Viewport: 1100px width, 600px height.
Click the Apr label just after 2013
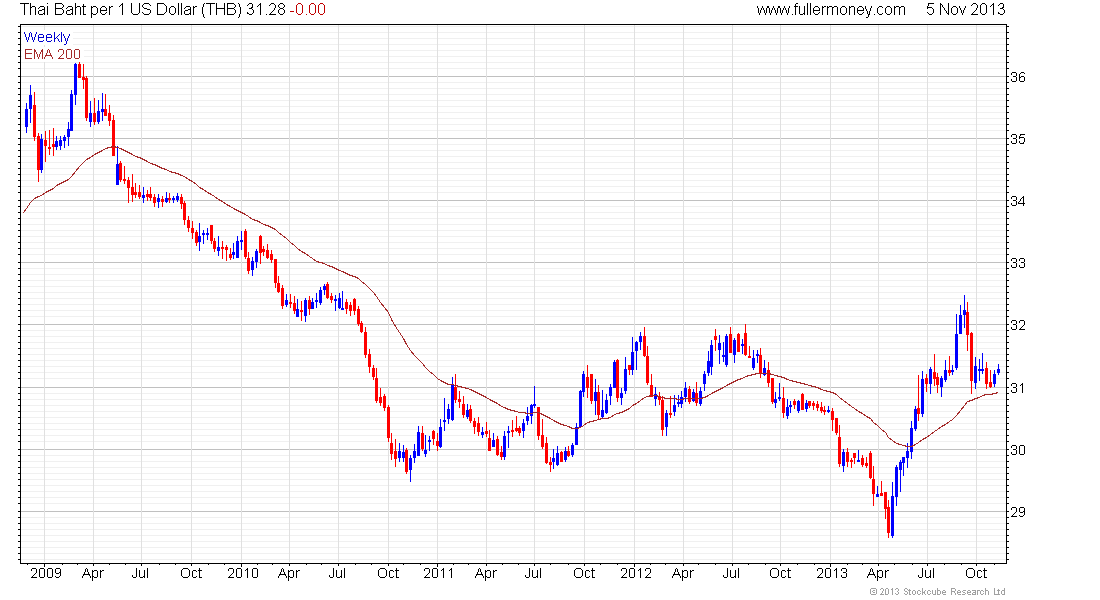[878, 574]
